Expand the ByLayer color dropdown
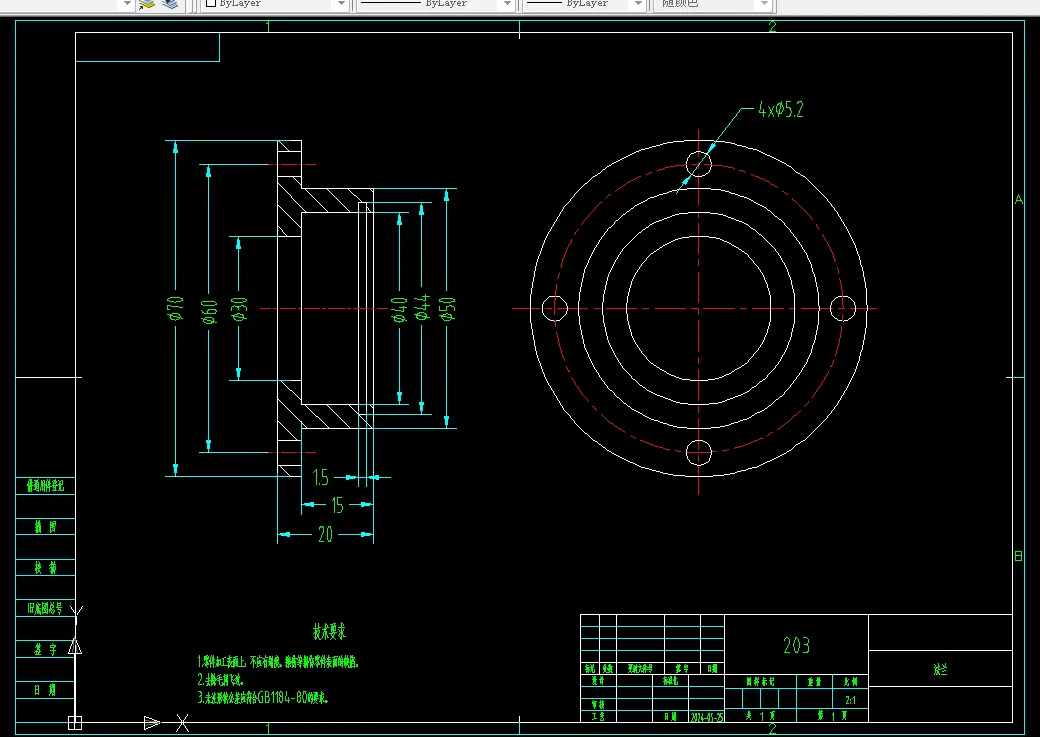This screenshot has height=737, width=1040. pyautogui.click(x=341, y=4)
